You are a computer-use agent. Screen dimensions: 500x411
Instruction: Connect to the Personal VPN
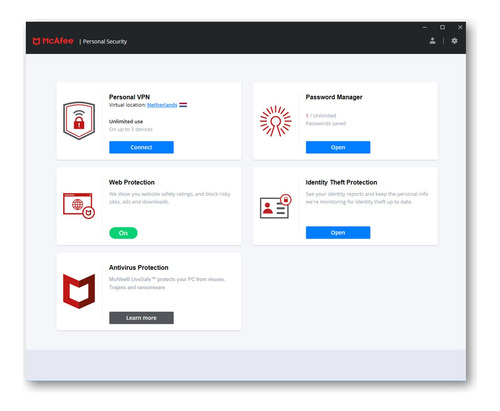(x=141, y=147)
